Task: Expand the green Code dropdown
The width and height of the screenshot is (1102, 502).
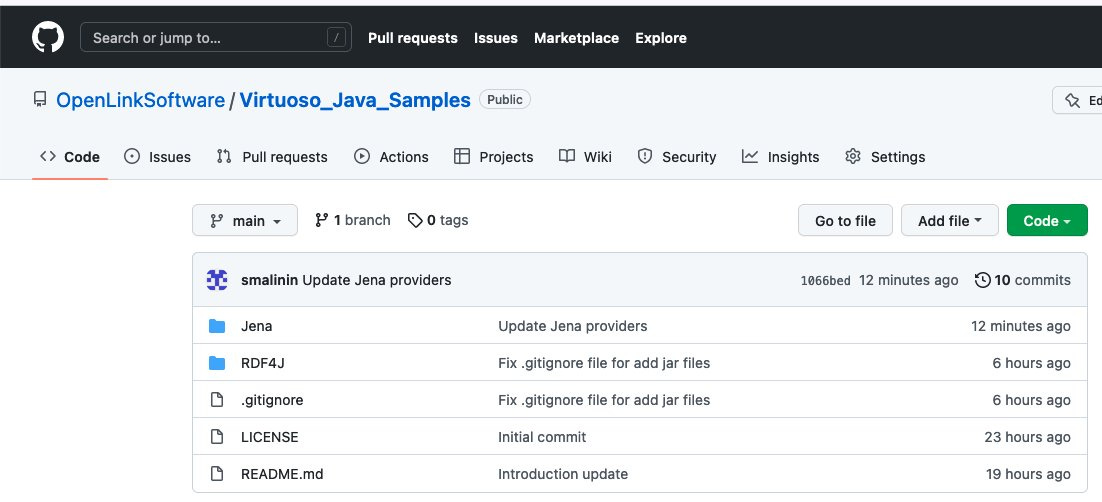Action: click(1046, 221)
